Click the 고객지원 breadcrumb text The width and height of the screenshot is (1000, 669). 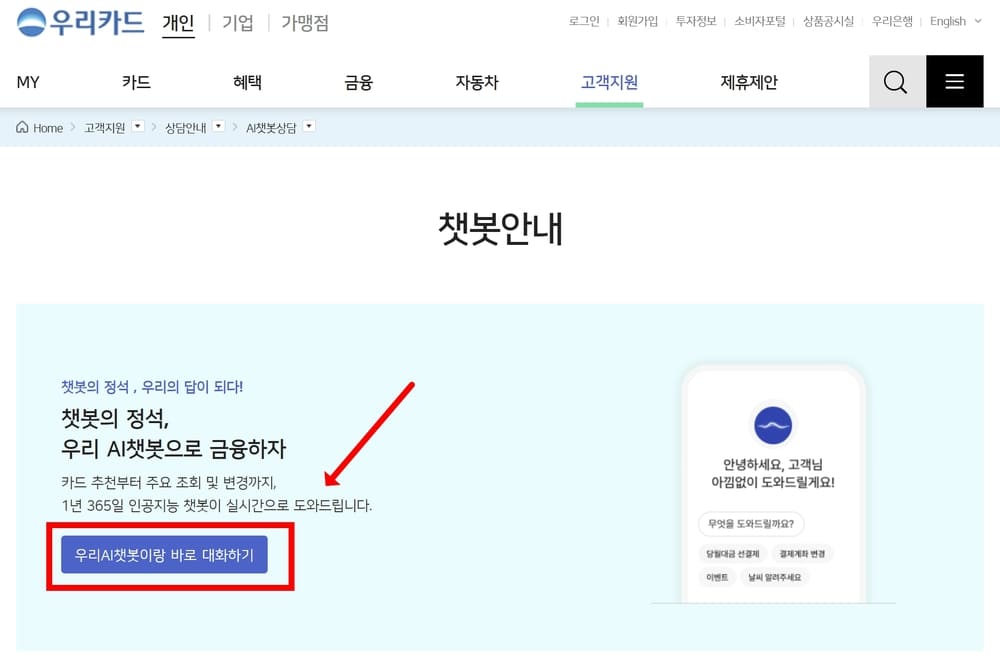pyautogui.click(x=105, y=128)
